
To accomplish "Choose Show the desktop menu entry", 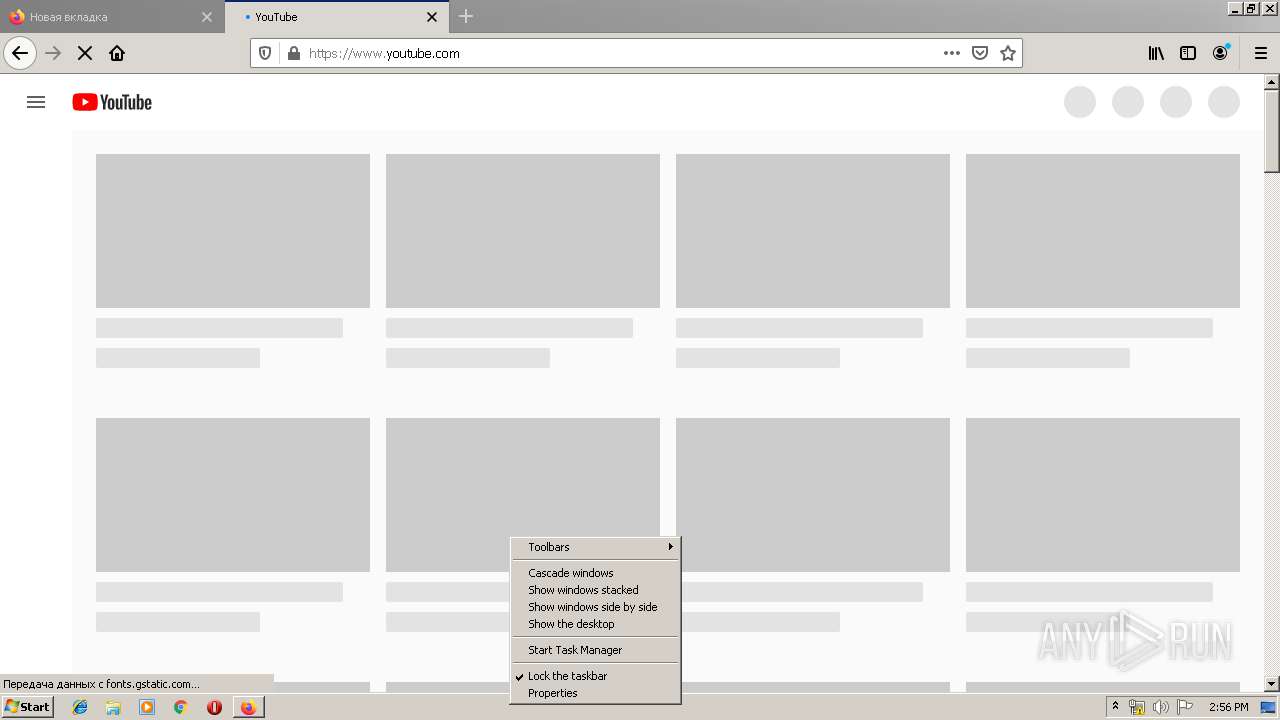I will [595, 624].
